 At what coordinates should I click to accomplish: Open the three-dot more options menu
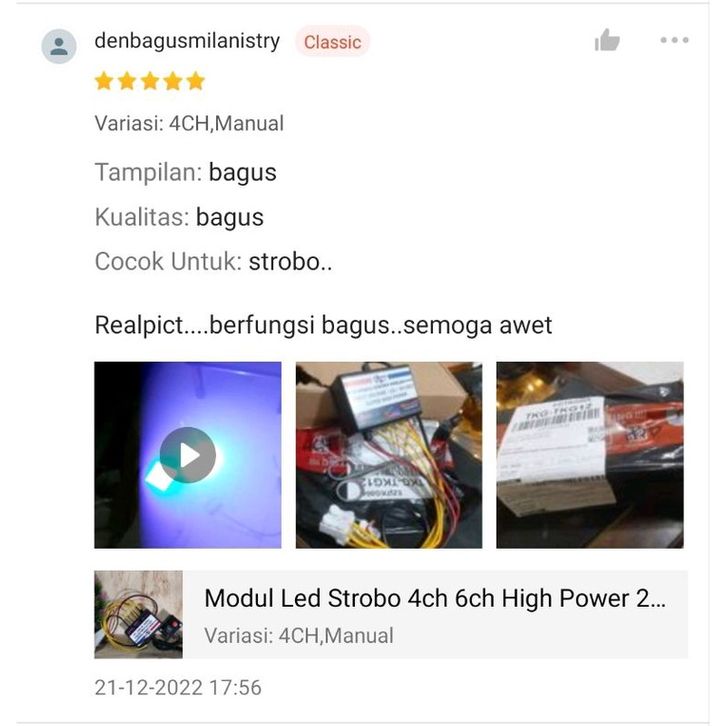click(674, 40)
